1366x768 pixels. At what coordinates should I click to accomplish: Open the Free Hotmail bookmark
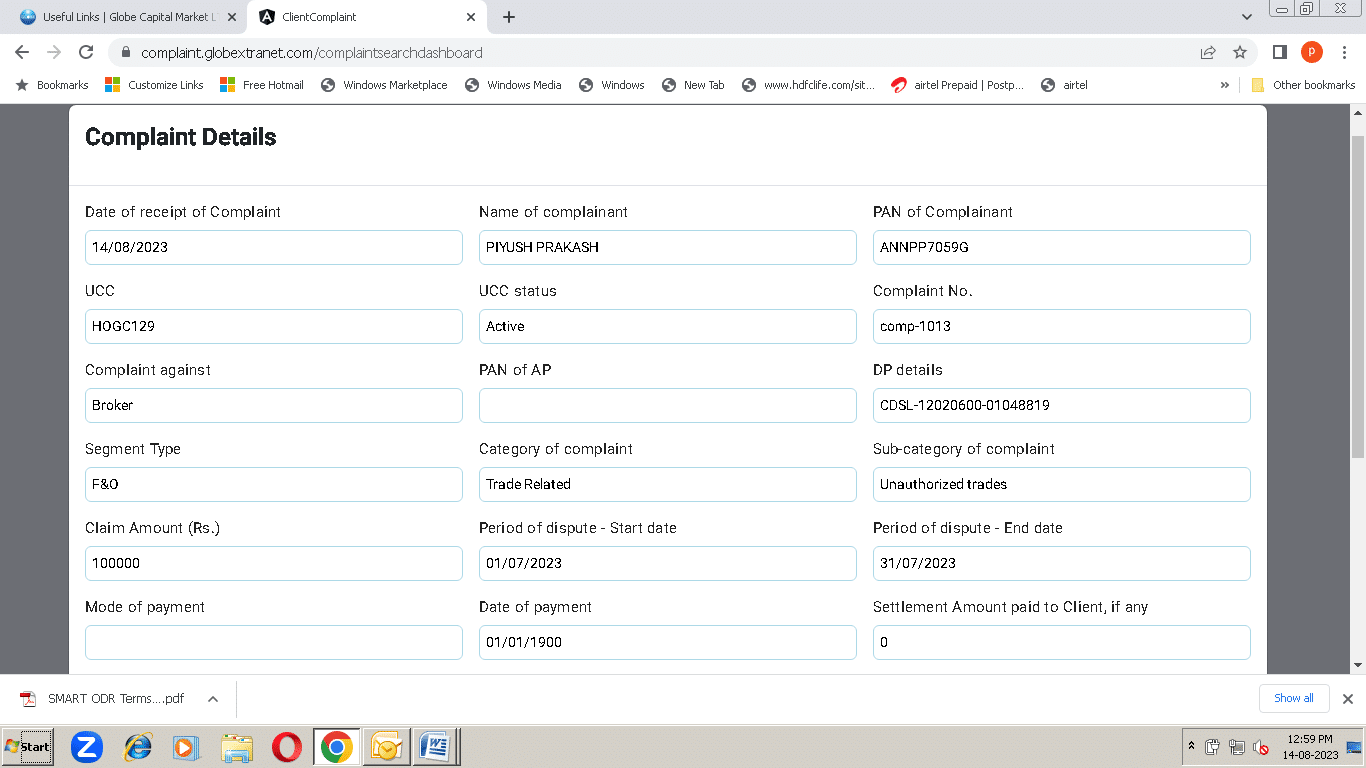262,85
